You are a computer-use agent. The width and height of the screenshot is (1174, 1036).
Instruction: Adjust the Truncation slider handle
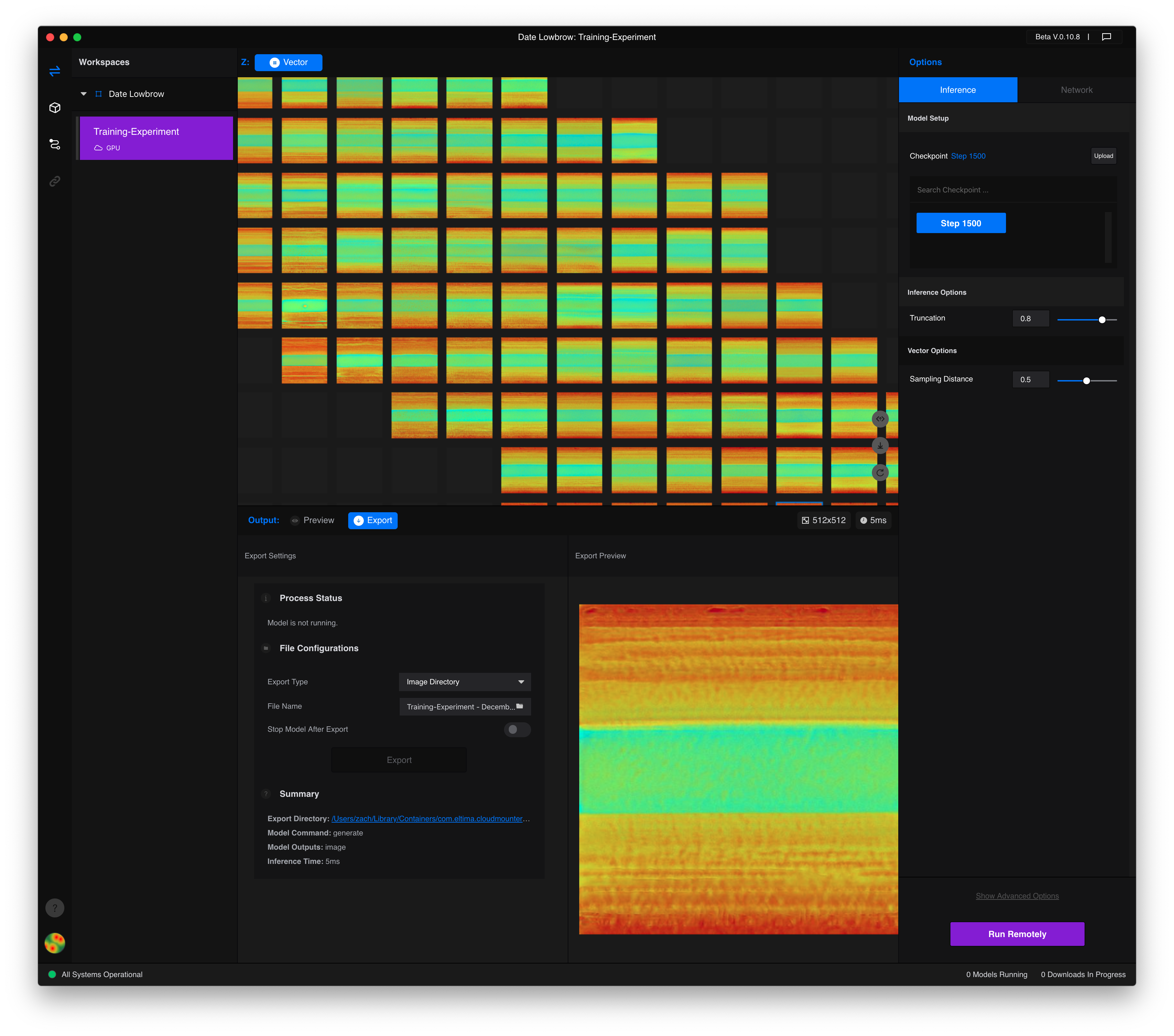(1102, 320)
